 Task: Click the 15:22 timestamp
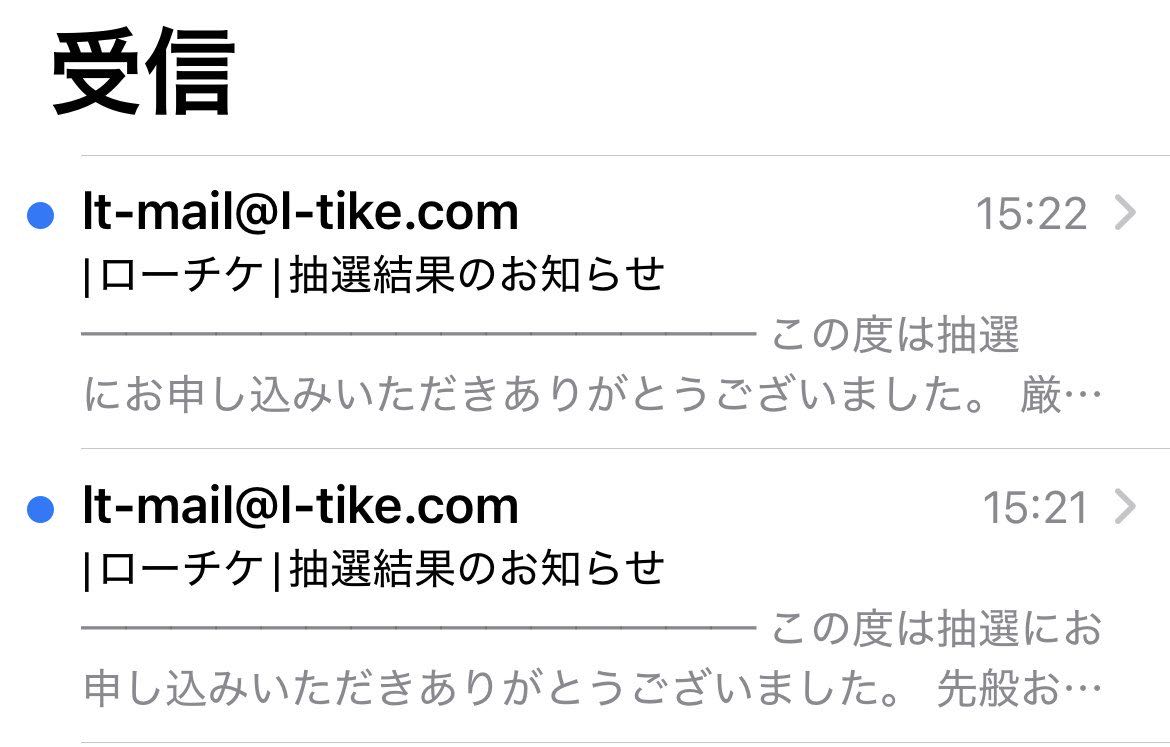pos(1031,214)
